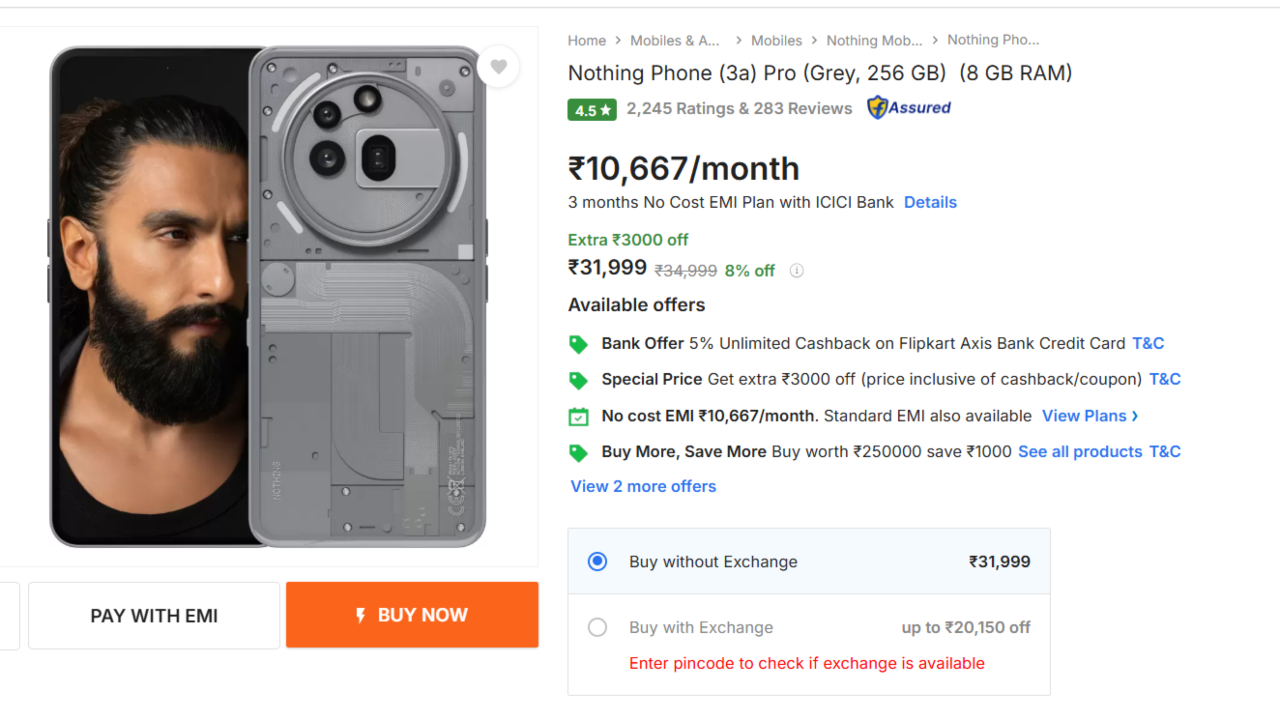The width and height of the screenshot is (1280, 720).
Task: Click the Special Price green tag icon
Action: [578, 380]
